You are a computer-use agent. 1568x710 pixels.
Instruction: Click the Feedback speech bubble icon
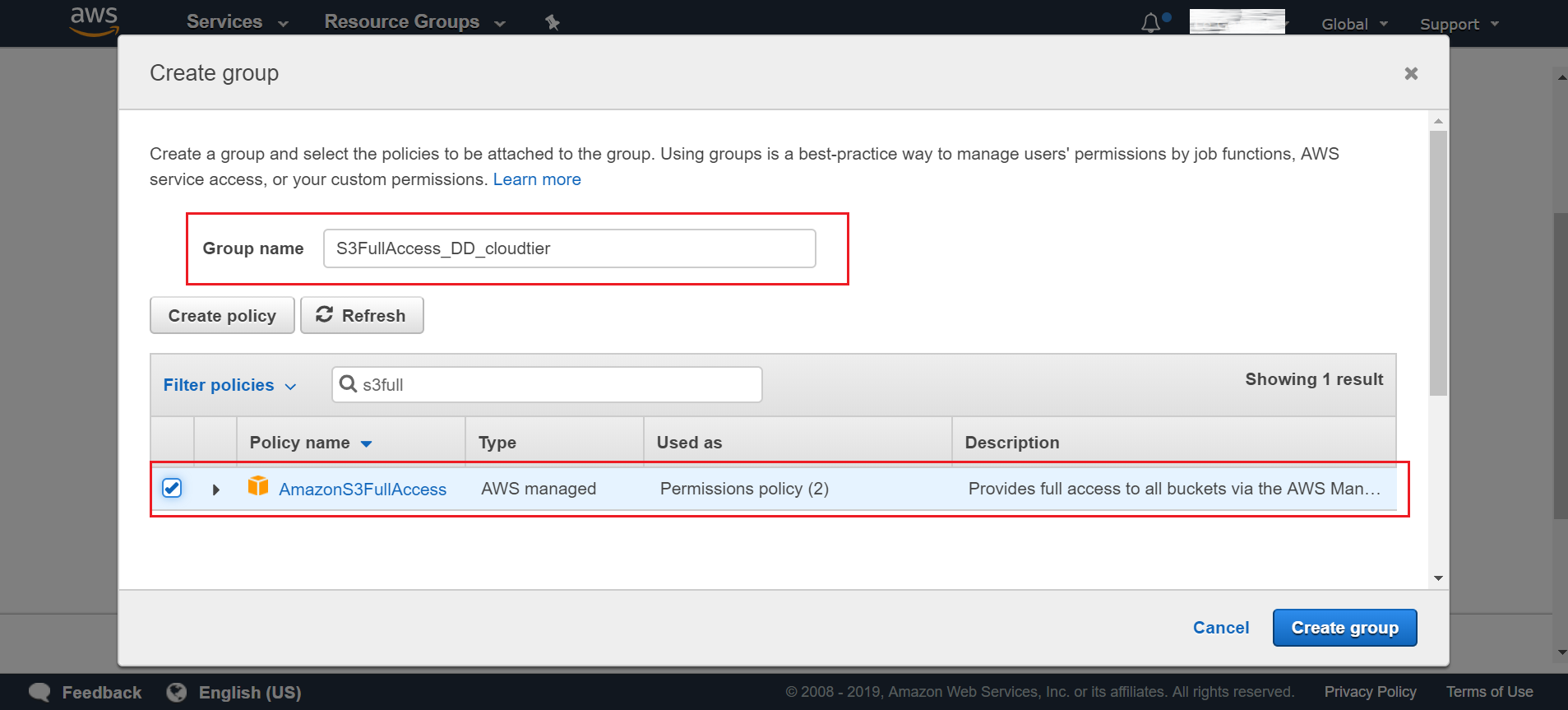[x=39, y=693]
